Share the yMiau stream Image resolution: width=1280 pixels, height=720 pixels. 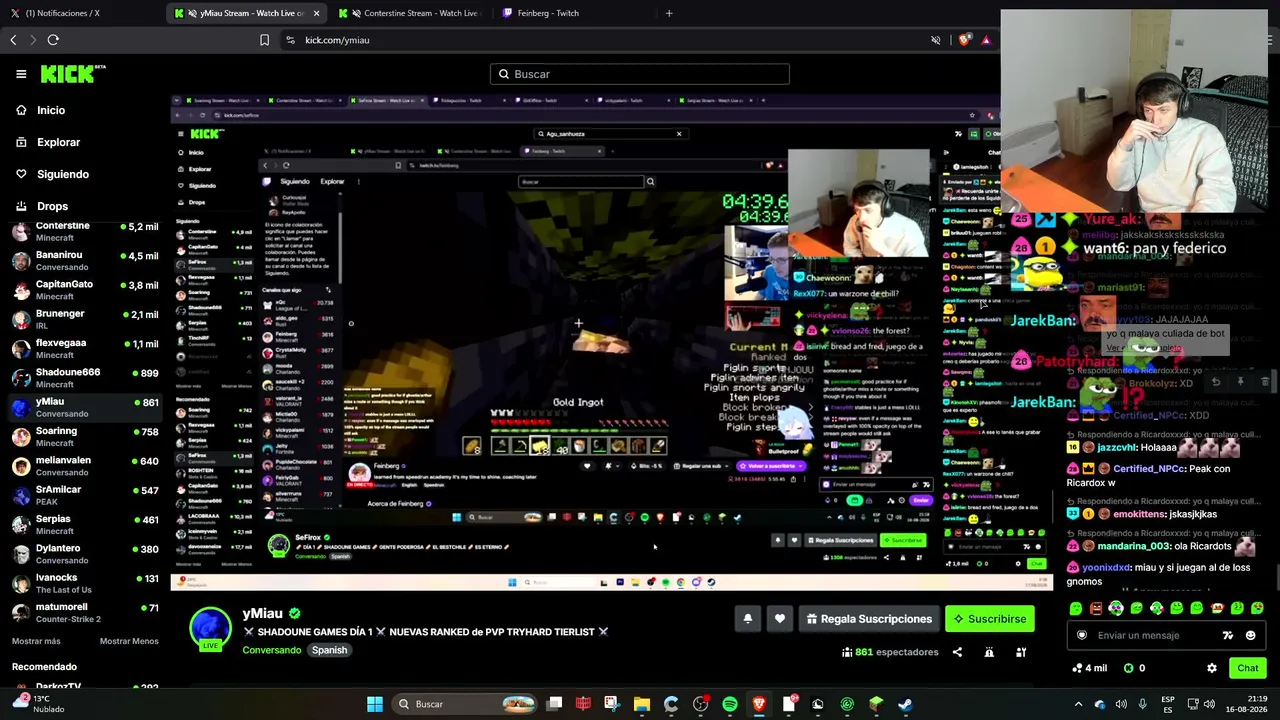pyautogui.click(x=957, y=652)
